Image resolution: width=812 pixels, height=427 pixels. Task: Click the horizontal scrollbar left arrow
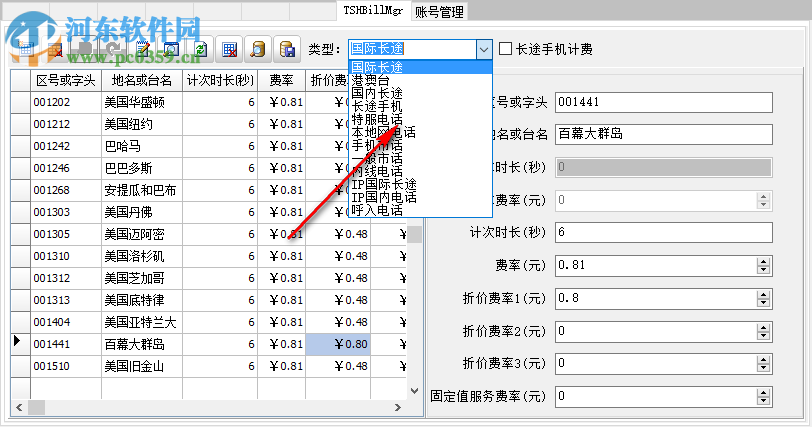[19, 407]
